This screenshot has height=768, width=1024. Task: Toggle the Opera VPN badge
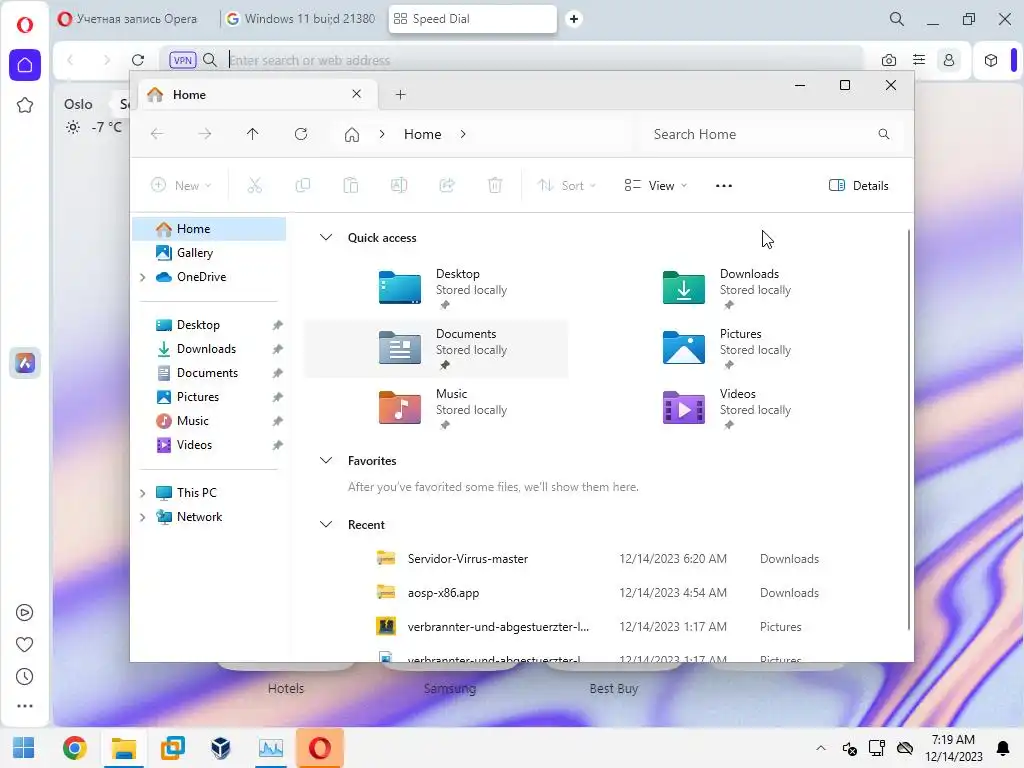(x=182, y=60)
